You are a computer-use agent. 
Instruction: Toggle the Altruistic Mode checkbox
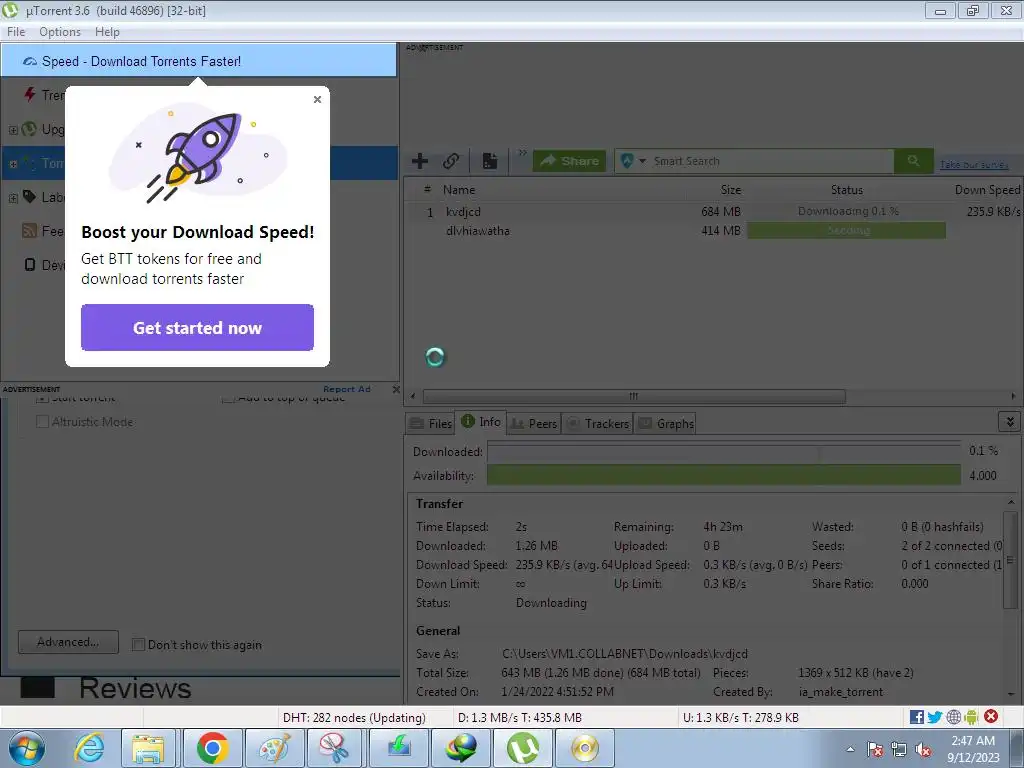(x=42, y=422)
